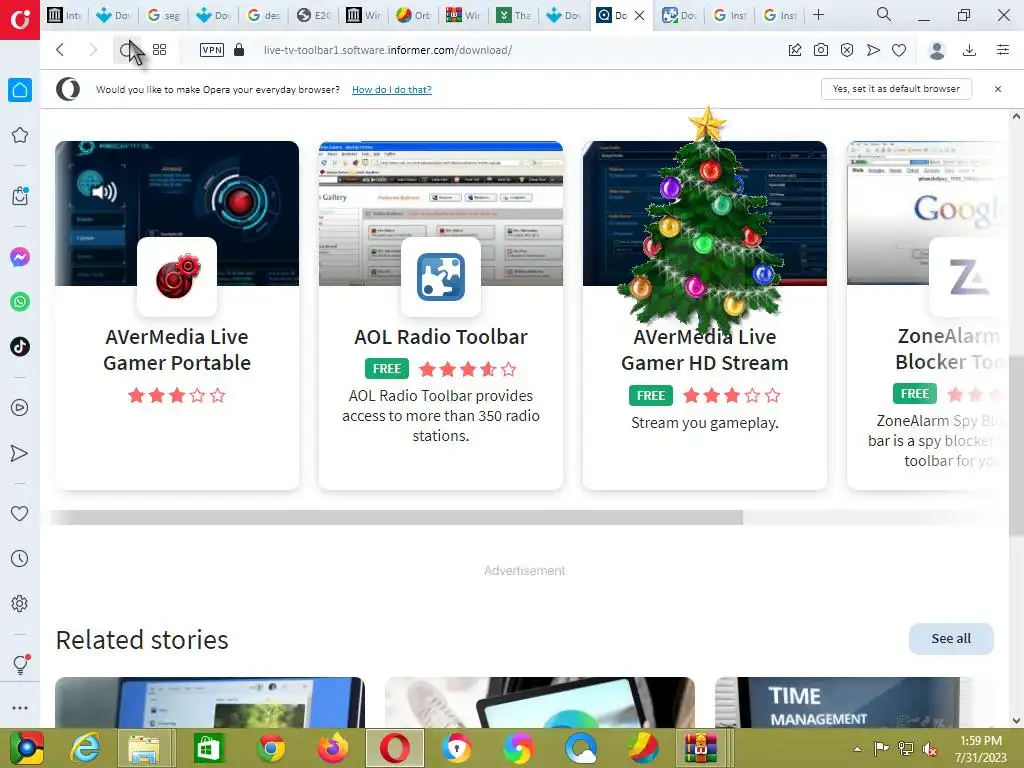Open AVerMedia Live Gamer HD Stream title
The height and width of the screenshot is (768, 1024).
[x=705, y=349]
